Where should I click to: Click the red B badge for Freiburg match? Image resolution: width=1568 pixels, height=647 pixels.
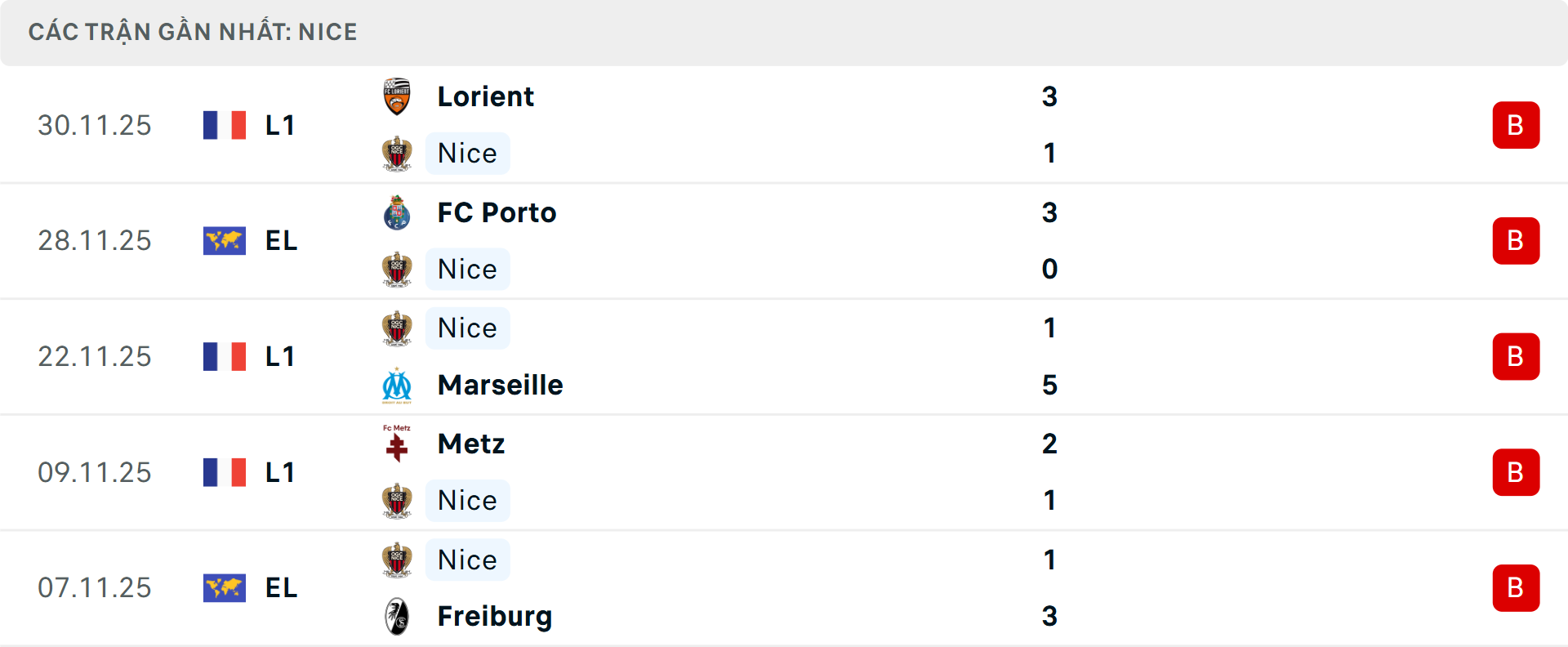click(x=1516, y=588)
